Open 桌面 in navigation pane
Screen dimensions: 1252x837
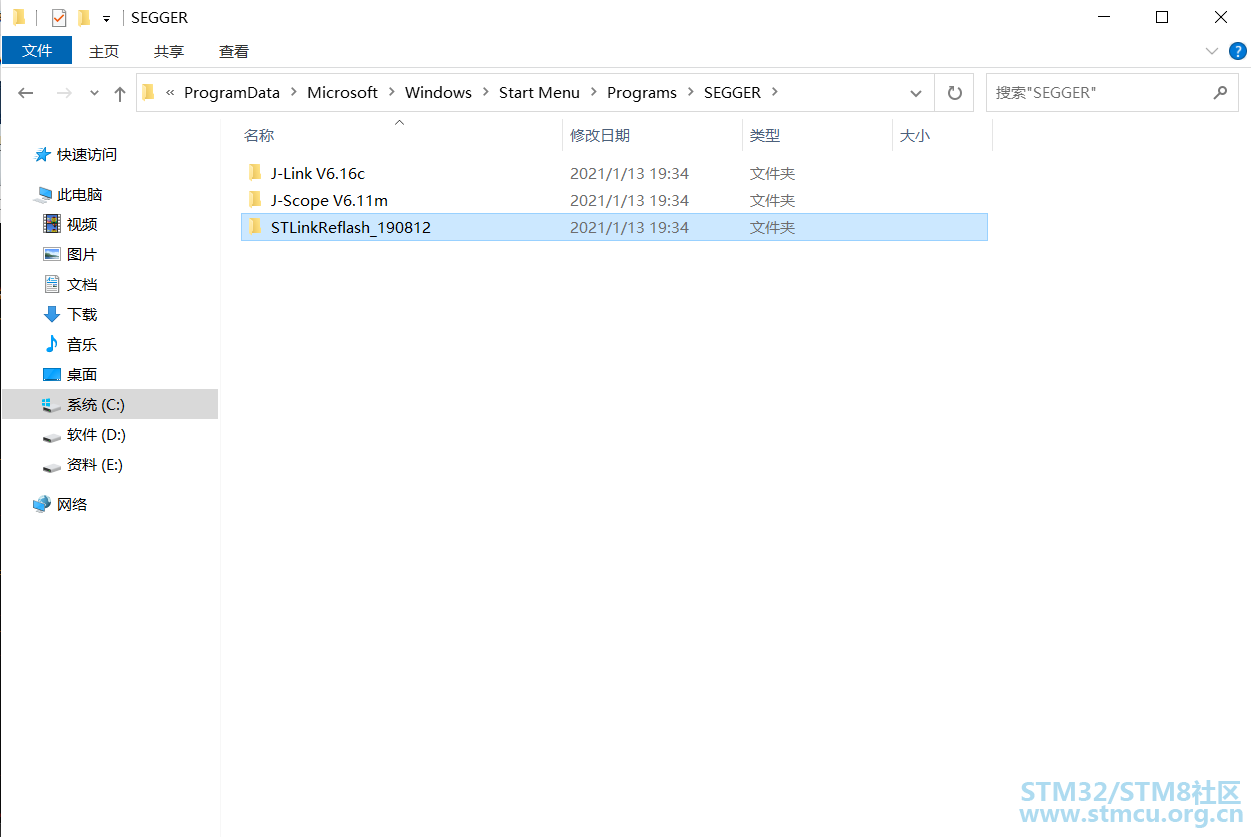point(82,374)
